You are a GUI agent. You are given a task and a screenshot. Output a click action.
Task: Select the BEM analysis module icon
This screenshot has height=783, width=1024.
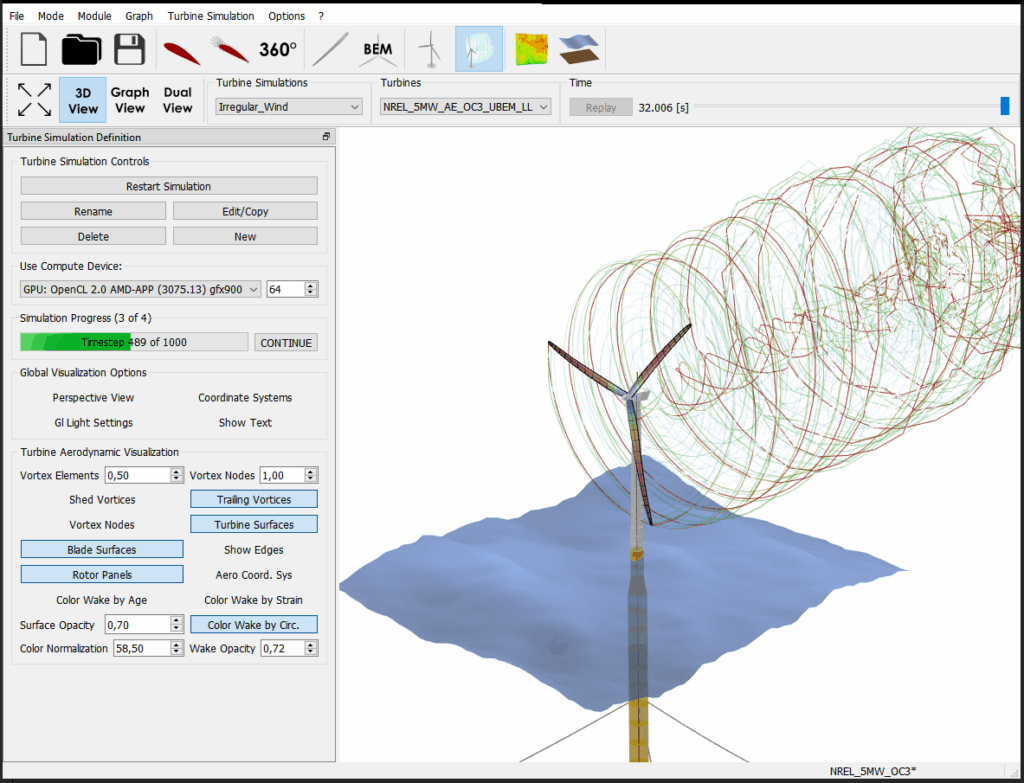pos(377,49)
